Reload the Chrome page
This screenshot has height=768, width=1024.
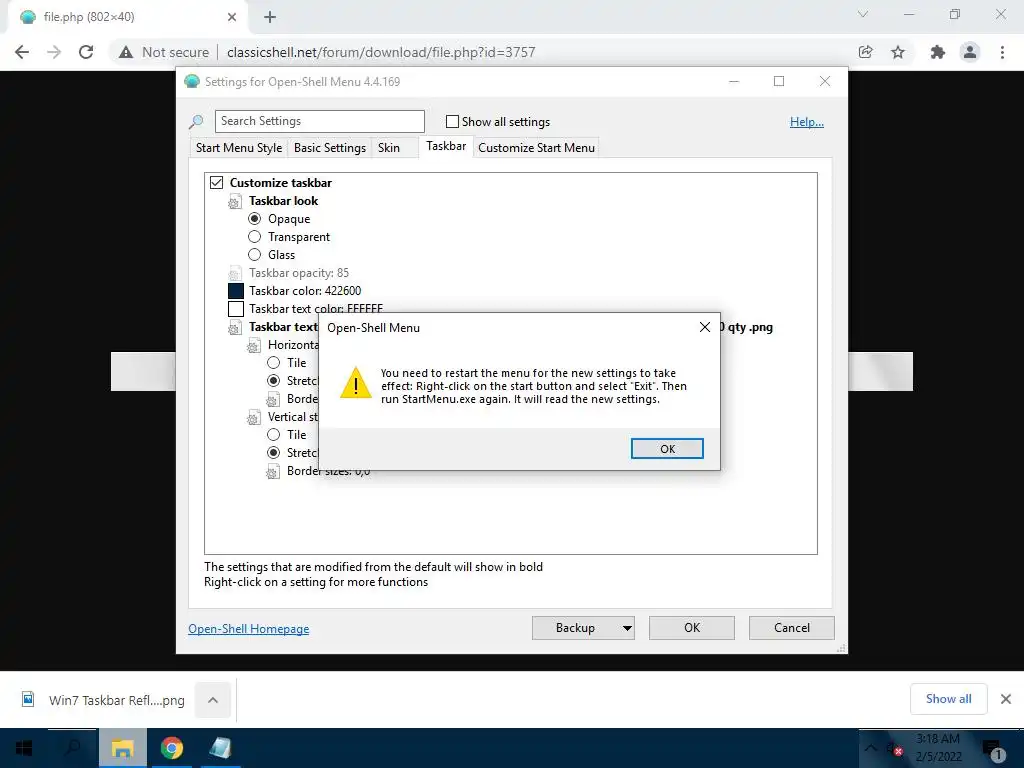click(x=86, y=52)
